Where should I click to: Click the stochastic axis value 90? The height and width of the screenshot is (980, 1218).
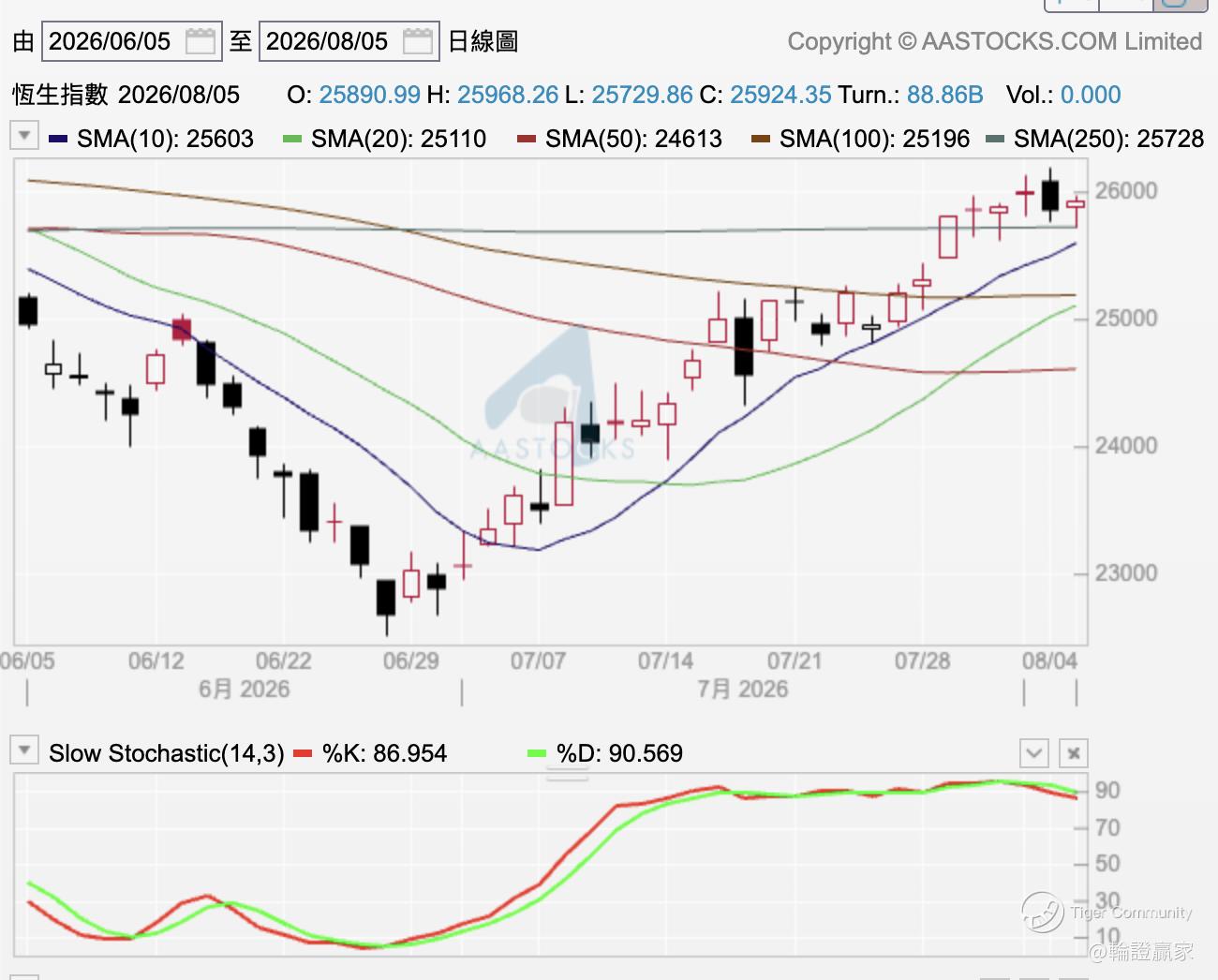pos(1107,791)
